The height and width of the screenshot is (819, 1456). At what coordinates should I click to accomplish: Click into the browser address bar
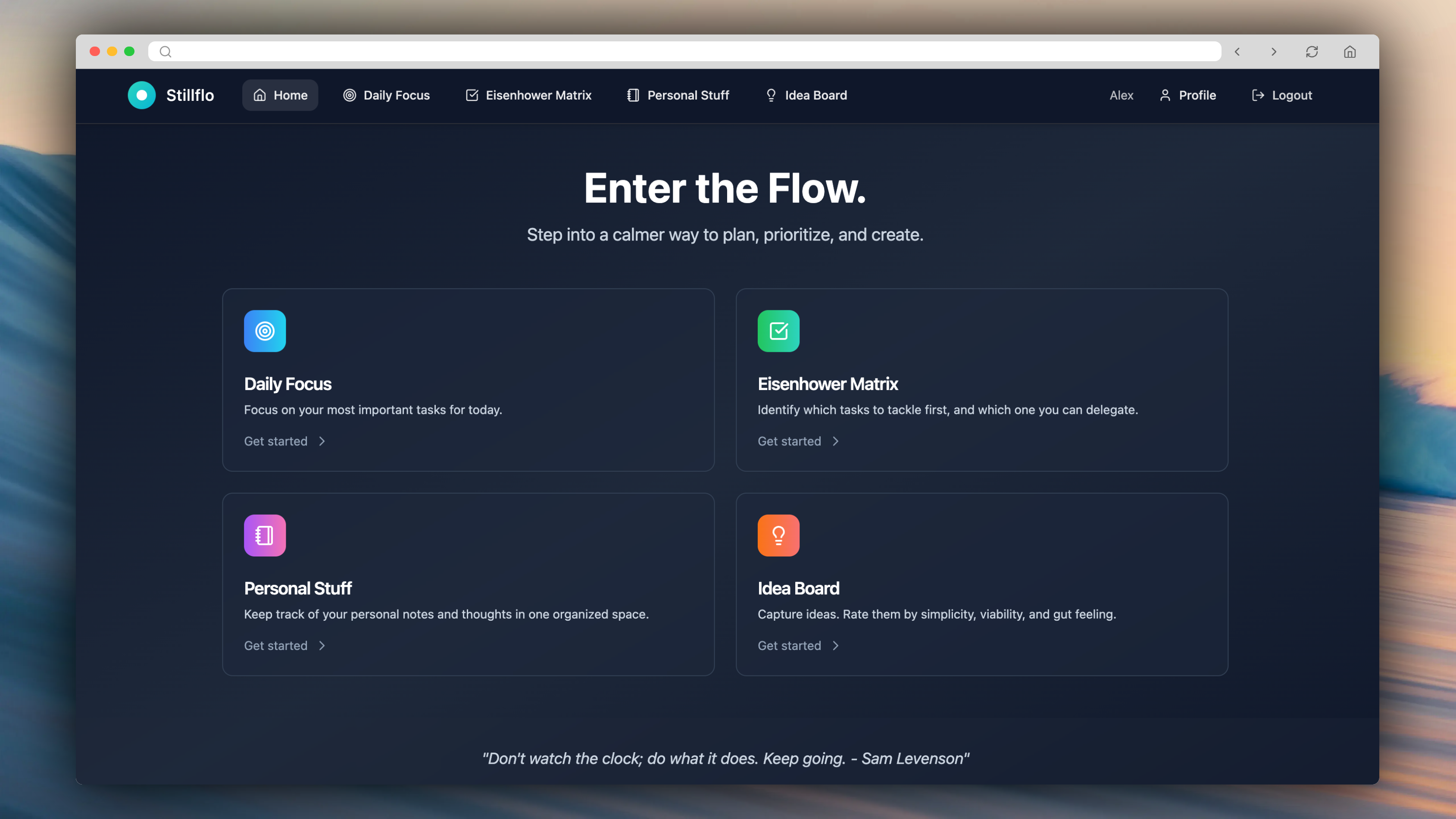click(x=684, y=51)
